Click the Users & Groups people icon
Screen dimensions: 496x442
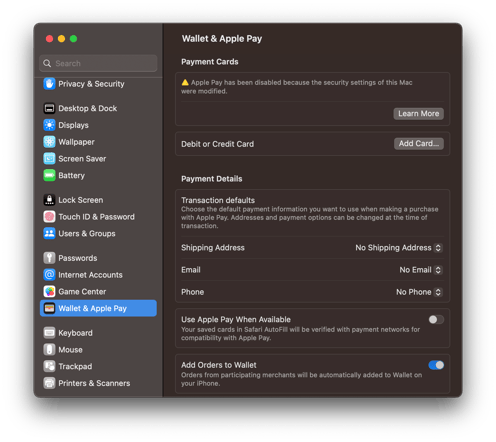point(49,233)
